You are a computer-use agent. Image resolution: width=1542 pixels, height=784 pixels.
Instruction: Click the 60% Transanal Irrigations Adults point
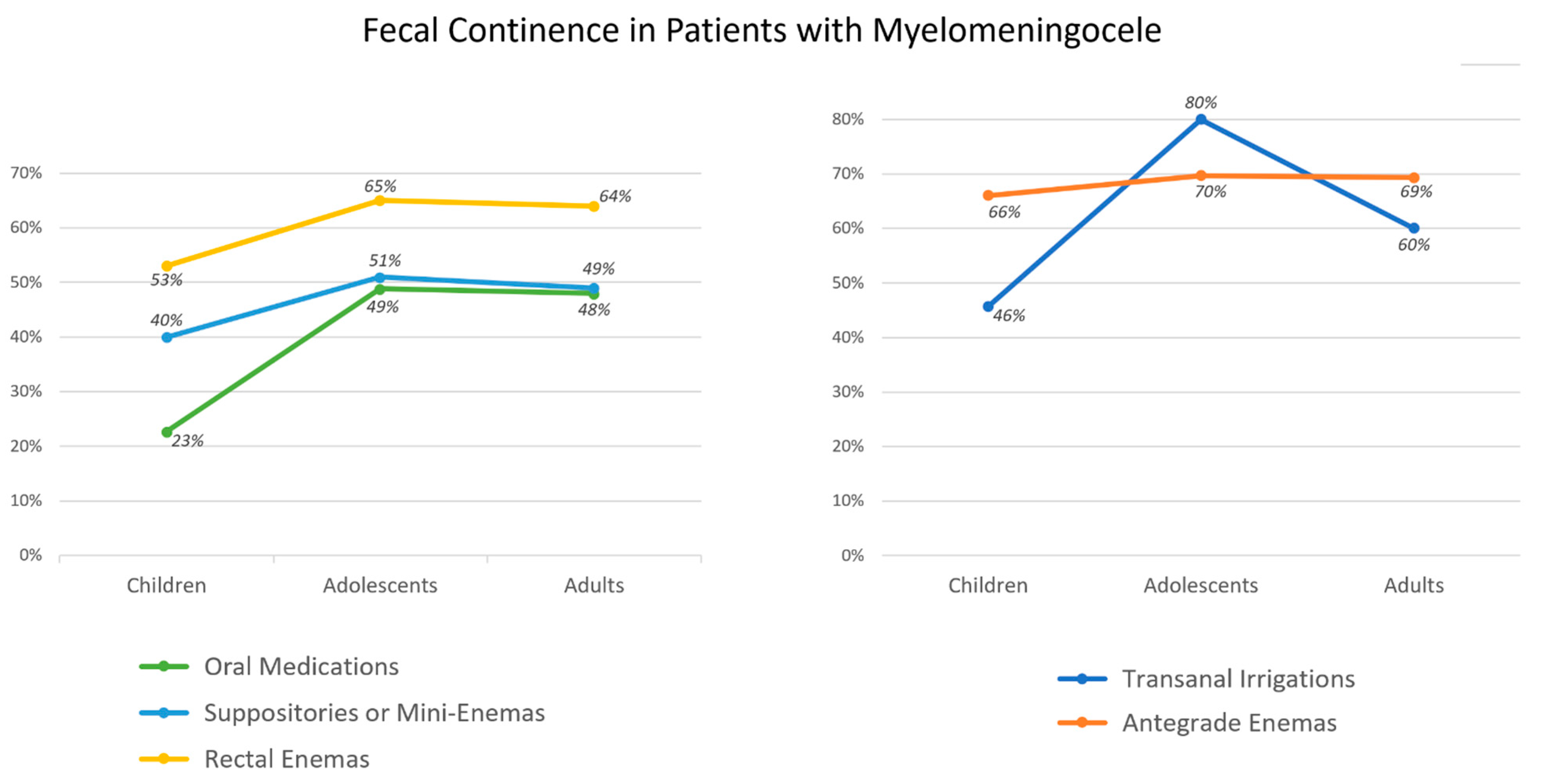click(x=1414, y=228)
